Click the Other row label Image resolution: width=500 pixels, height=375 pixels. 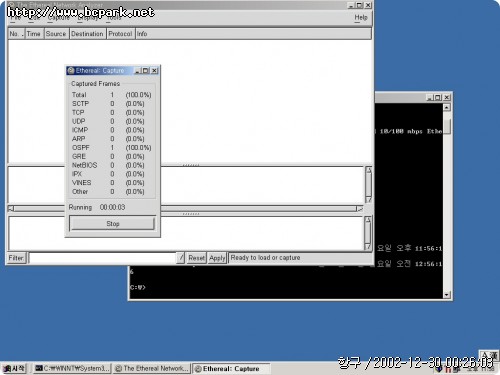click(80, 192)
